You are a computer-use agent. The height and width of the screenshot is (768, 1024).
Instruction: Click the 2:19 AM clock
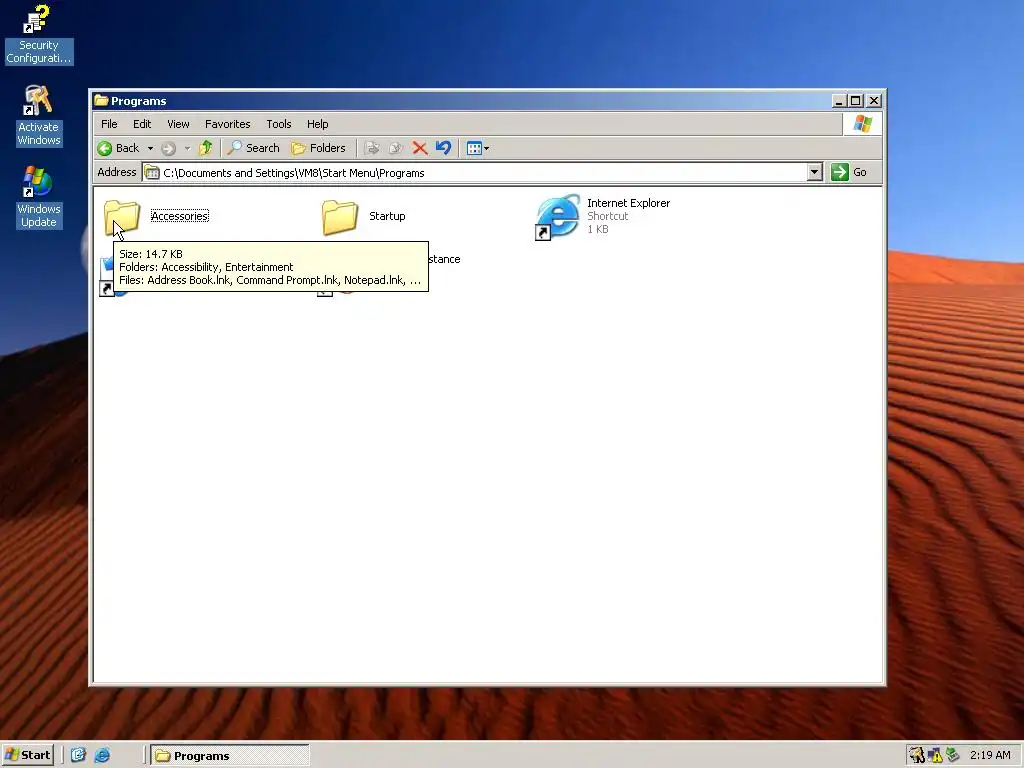tap(990, 755)
